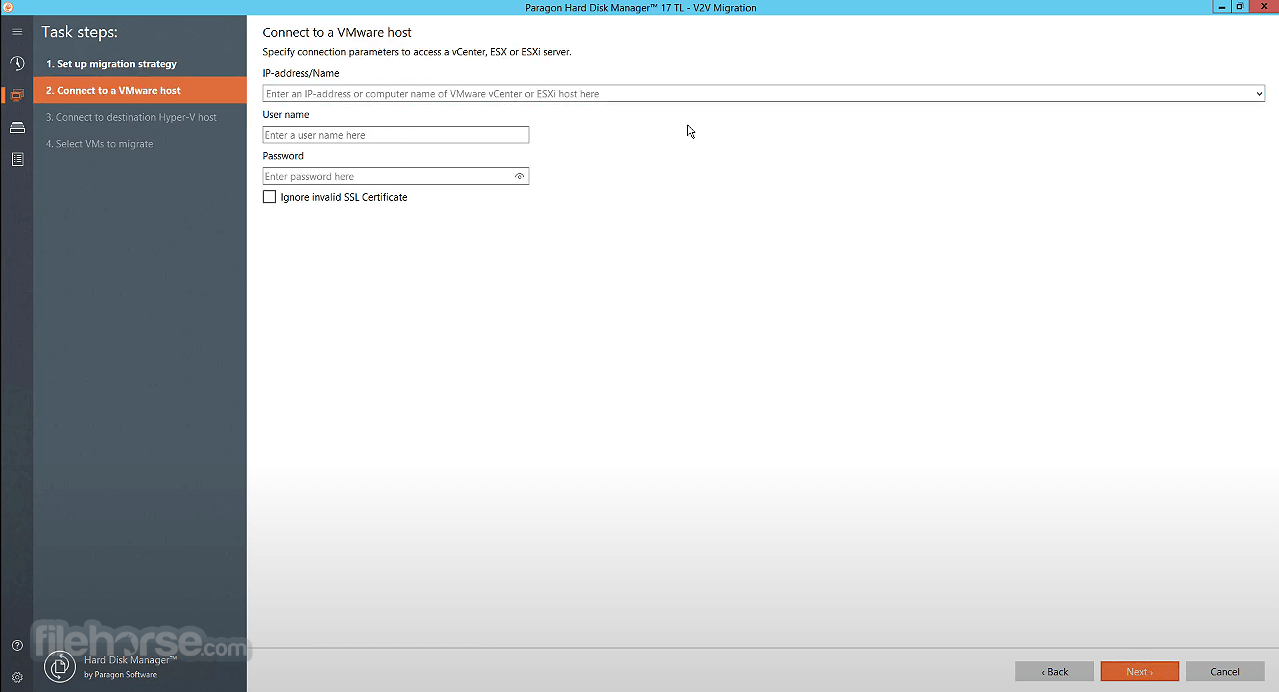Image resolution: width=1279 pixels, height=692 pixels.
Task: Click the 'User name' label
Action: (x=286, y=115)
